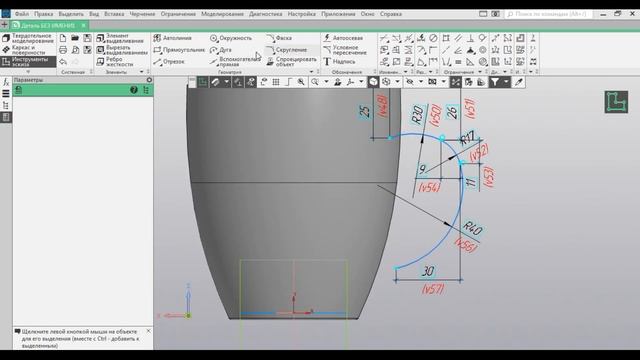The width and height of the screenshot is (640, 360).
Task: Open Моделирование menu
Action: [222, 14]
